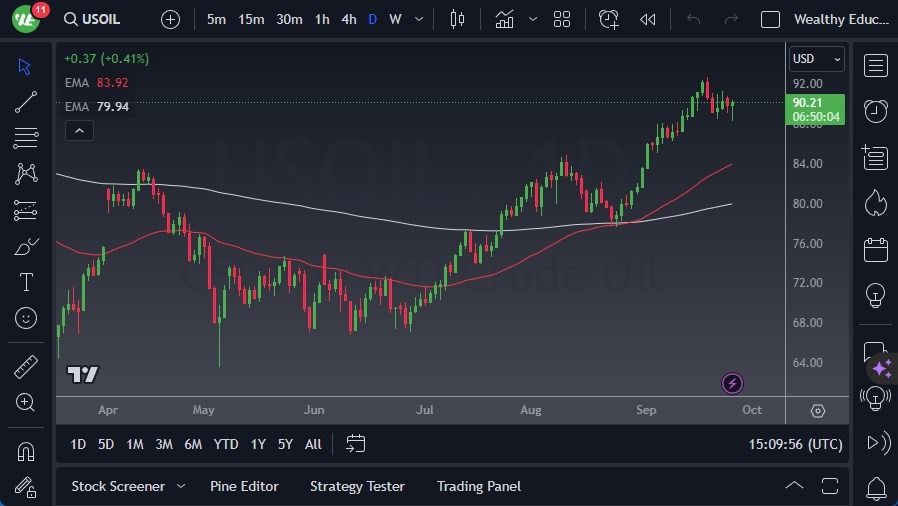Switch to the Pine Editor tab
Viewport: 898px width, 506px height.
tap(244, 486)
